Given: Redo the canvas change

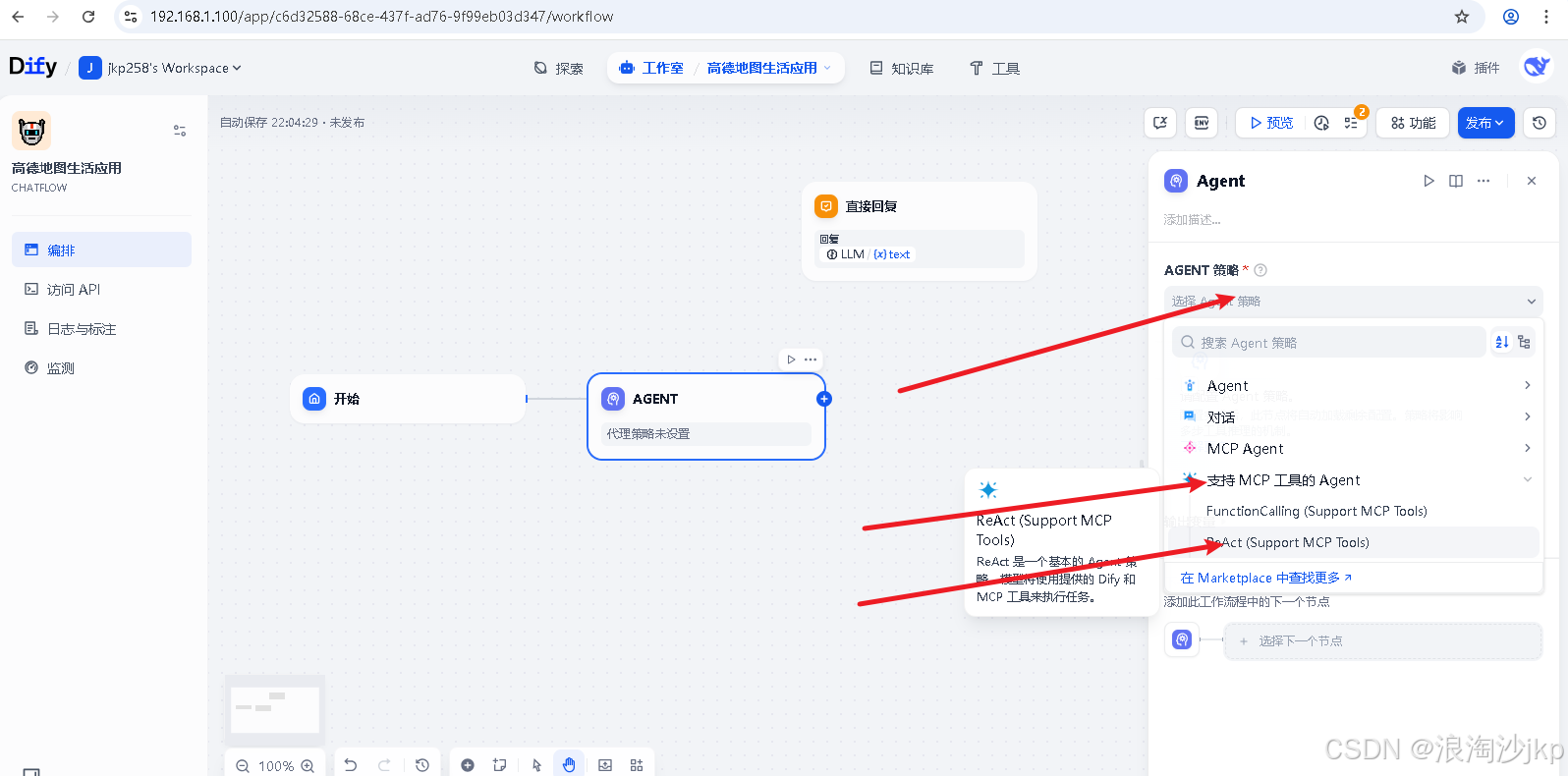Looking at the screenshot, I should pos(384,765).
